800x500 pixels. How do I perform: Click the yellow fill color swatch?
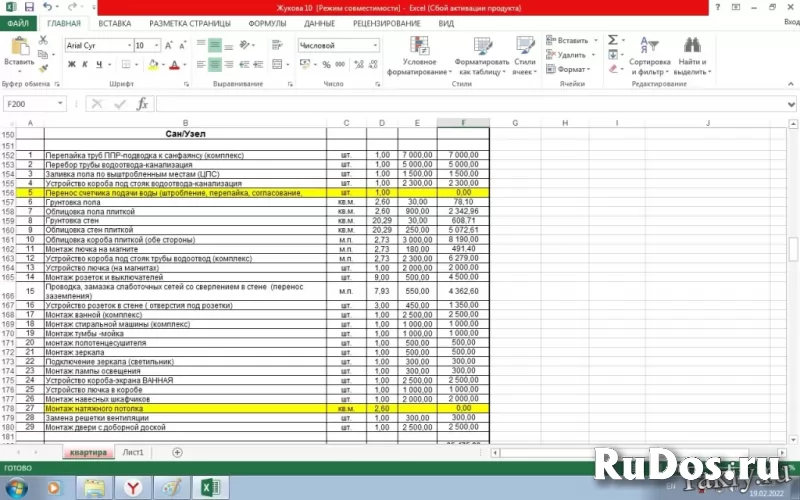[153, 65]
